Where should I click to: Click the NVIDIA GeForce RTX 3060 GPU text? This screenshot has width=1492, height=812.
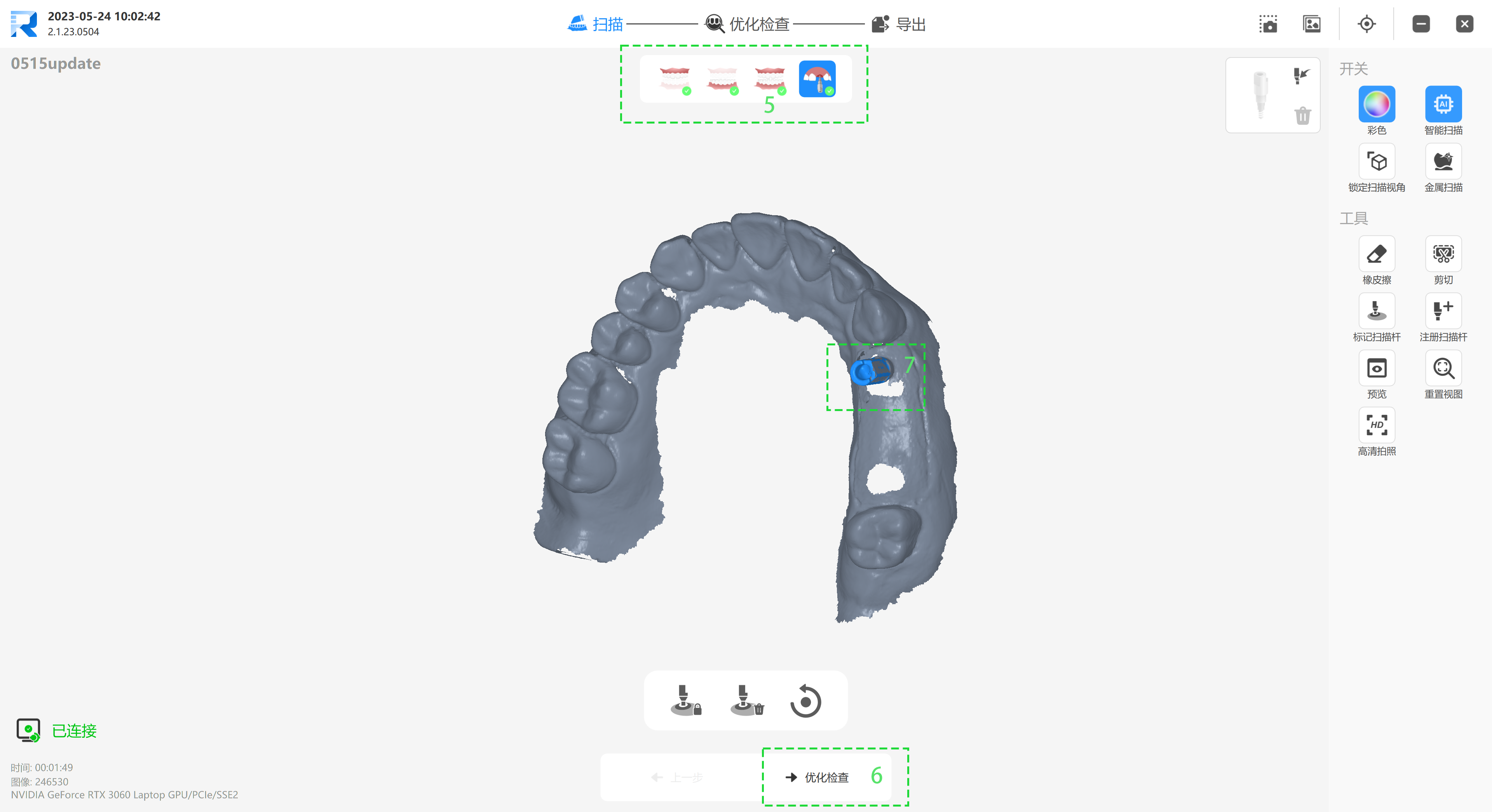coord(124,795)
